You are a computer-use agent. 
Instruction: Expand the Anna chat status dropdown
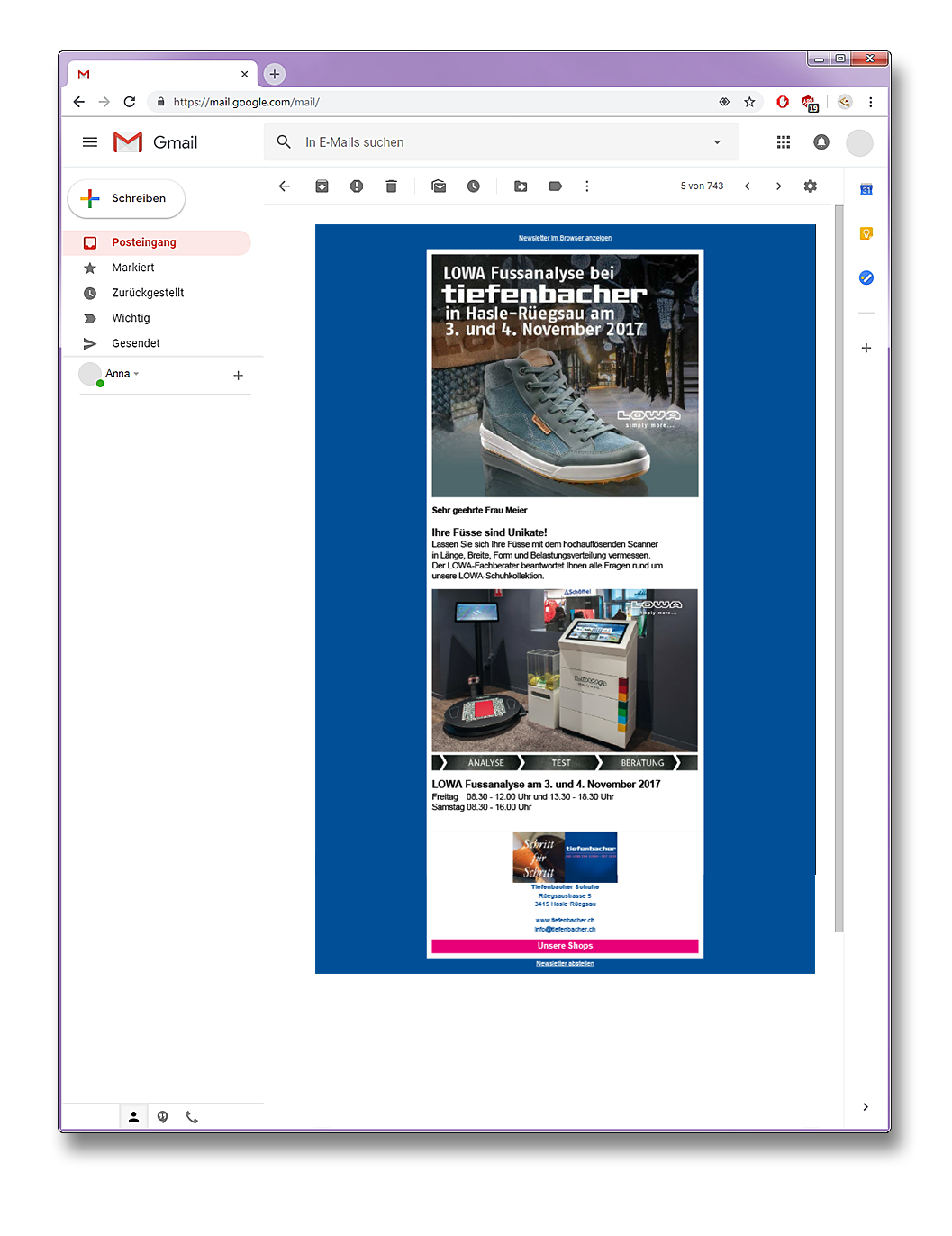click(x=136, y=374)
